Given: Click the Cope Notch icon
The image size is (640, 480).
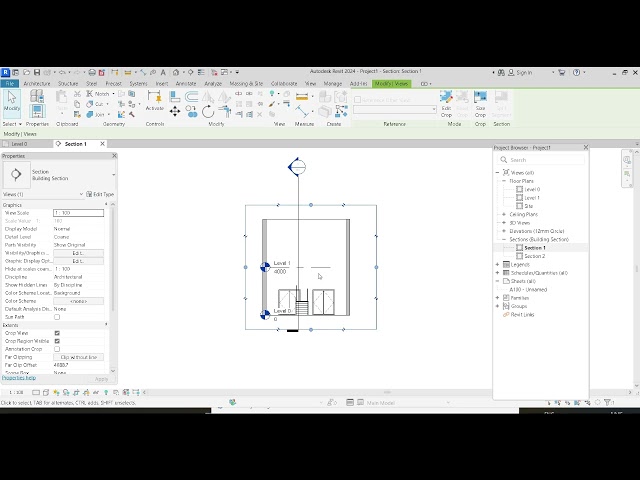Looking at the screenshot, I should point(98,94).
